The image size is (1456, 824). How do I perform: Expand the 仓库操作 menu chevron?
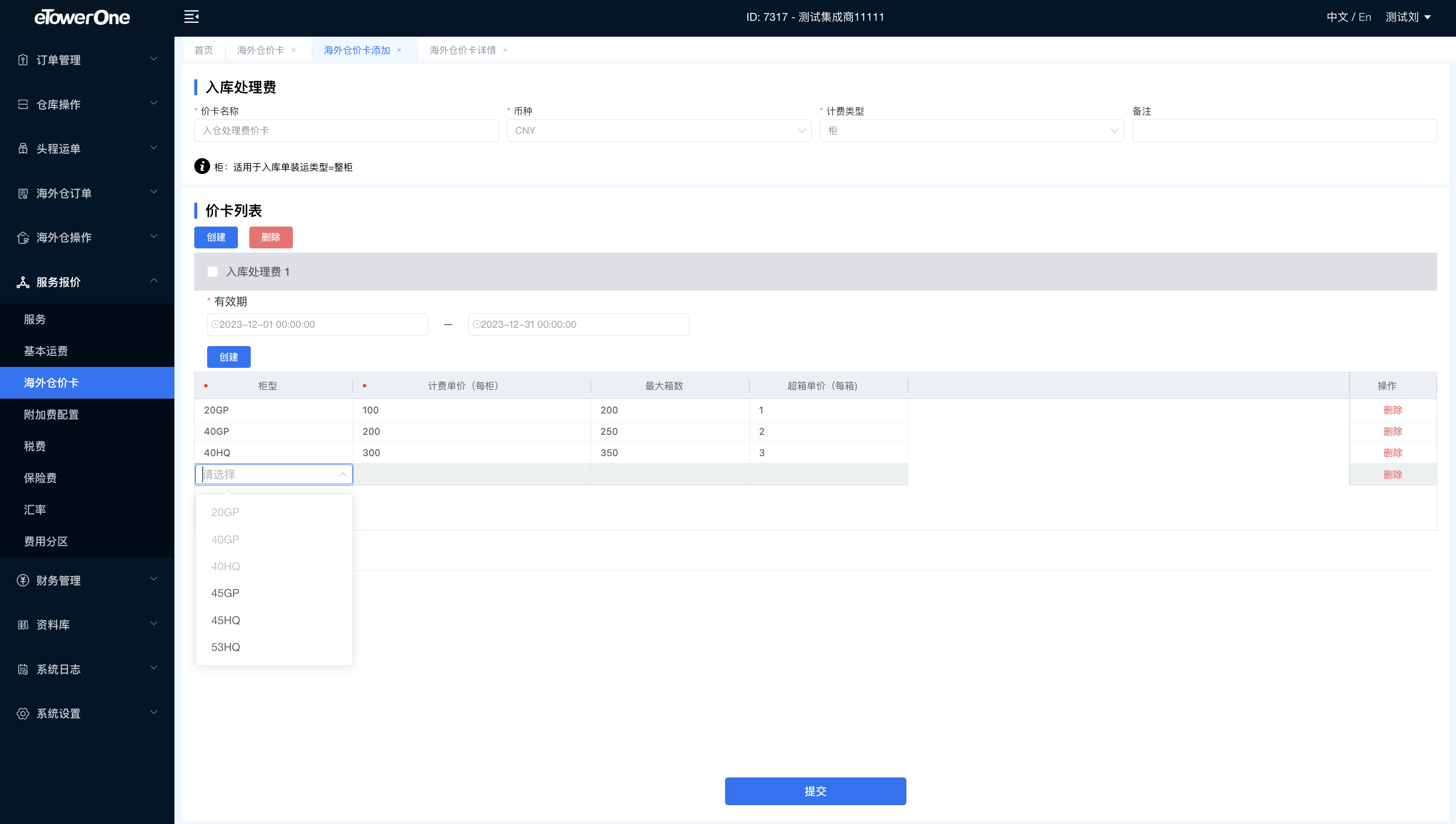coord(153,103)
